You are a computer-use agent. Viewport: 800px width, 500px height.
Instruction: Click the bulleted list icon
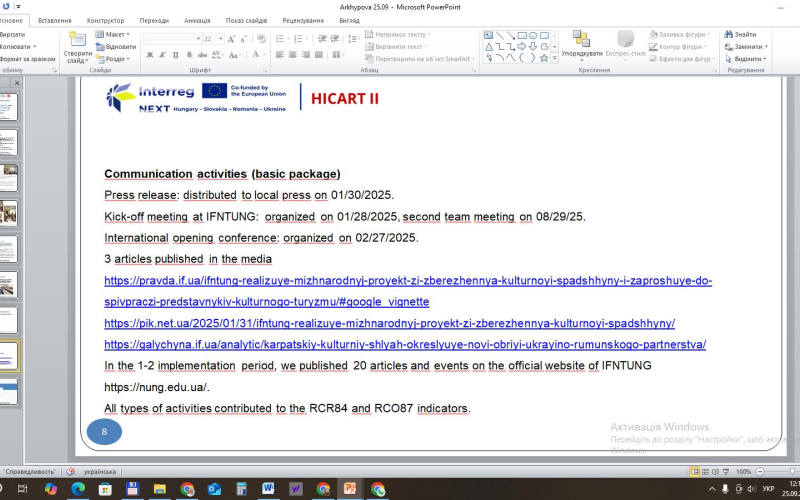tap(280, 37)
